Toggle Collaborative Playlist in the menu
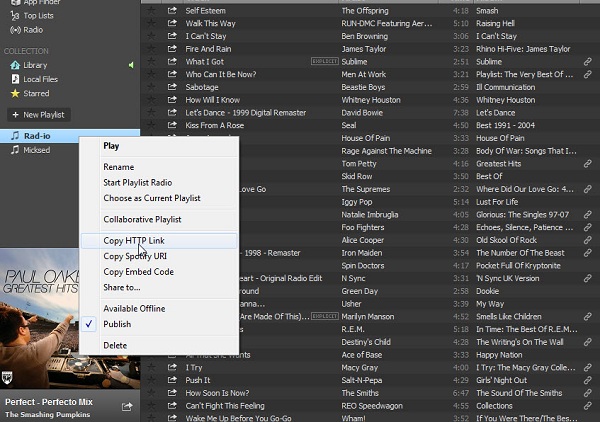This screenshot has height=422, width=600. click(142, 219)
